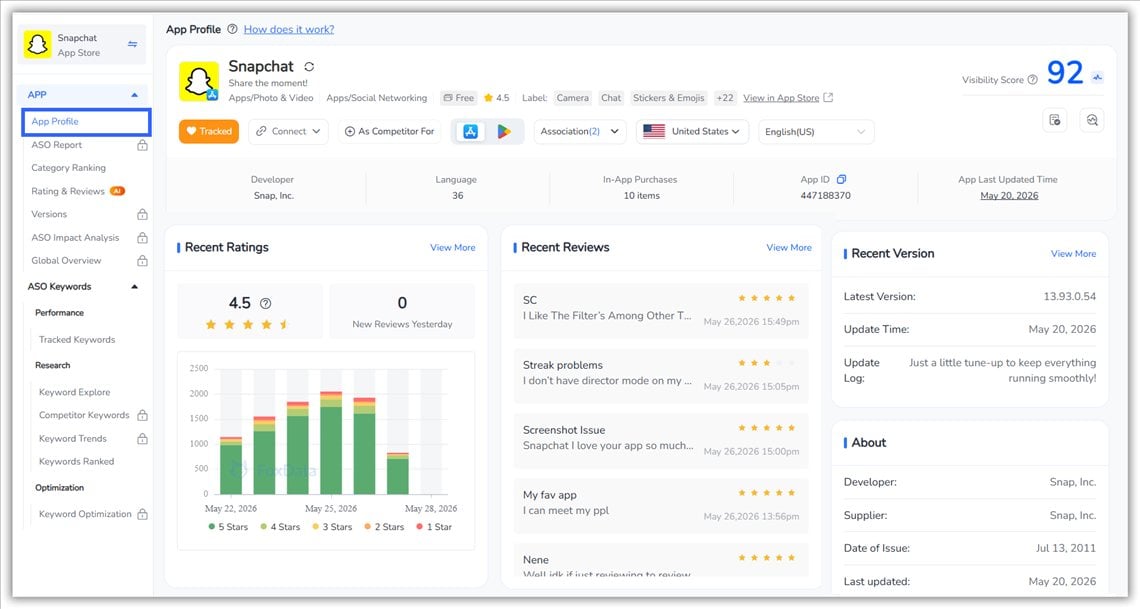Open the App Profile help question icon
Screen dimensions: 1140x609
pos(232,29)
